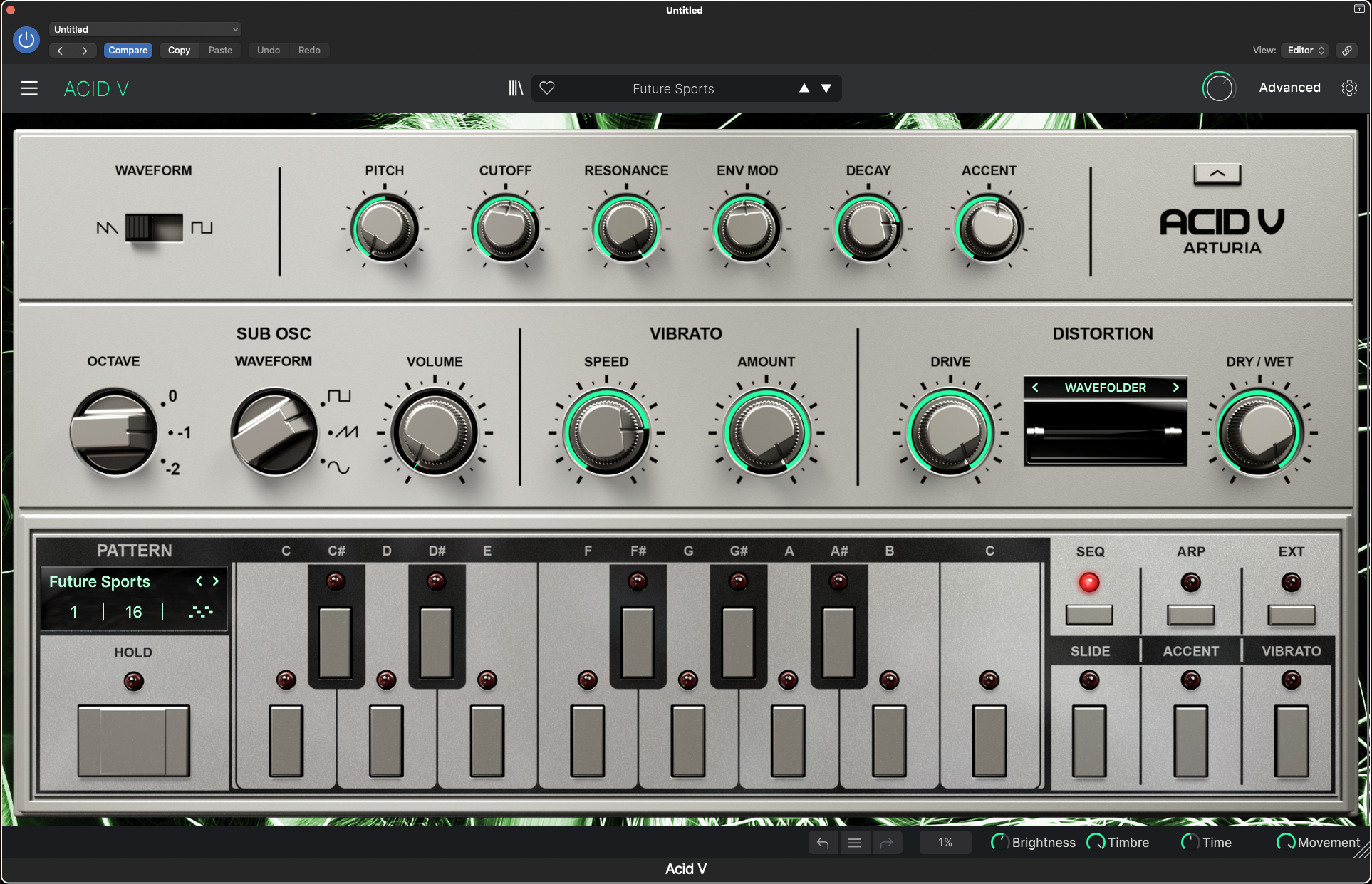Screen dimensions: 1372x884
Task: Expand the Untitled preset dropdown
Action: [145, 29]
